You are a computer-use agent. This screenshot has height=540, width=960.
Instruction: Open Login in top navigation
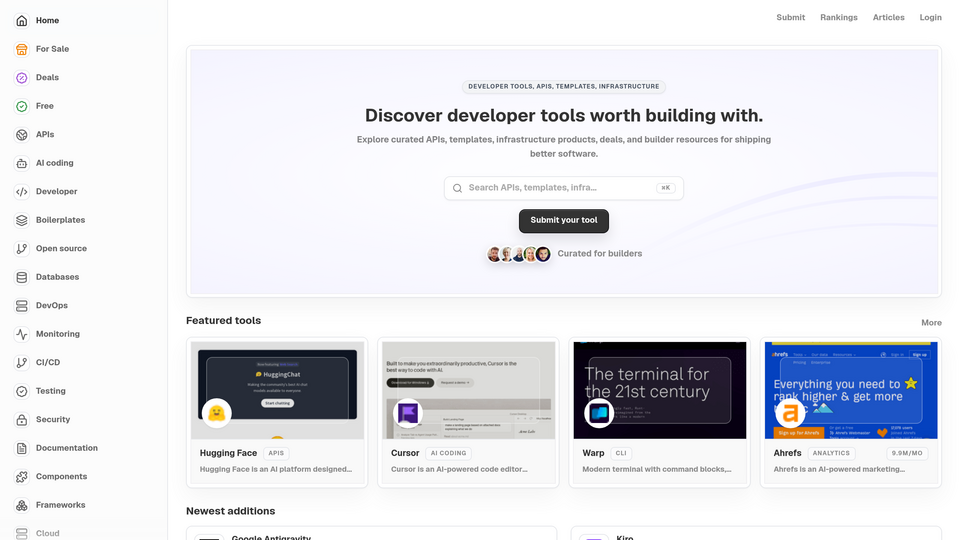[x=931, y=17]
